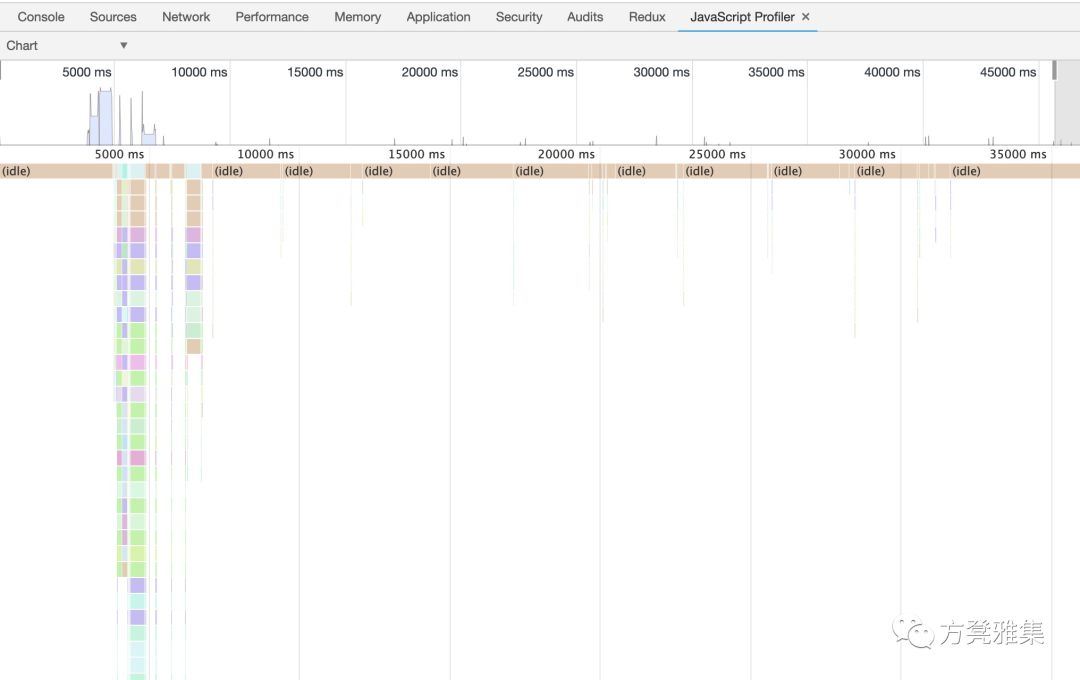Switch to the Console tab
The height and width of the screenshot is (680, 1080).
(41, 17)
